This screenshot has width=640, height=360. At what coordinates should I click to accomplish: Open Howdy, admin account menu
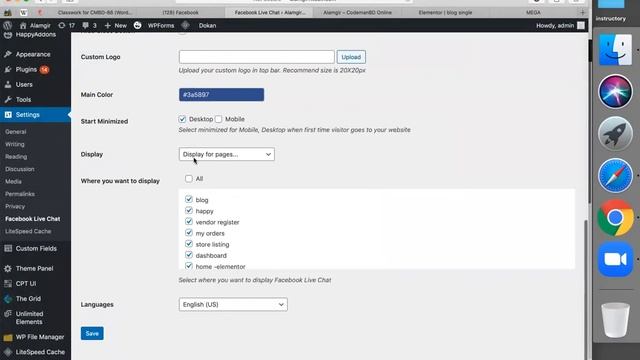point(560,25)
